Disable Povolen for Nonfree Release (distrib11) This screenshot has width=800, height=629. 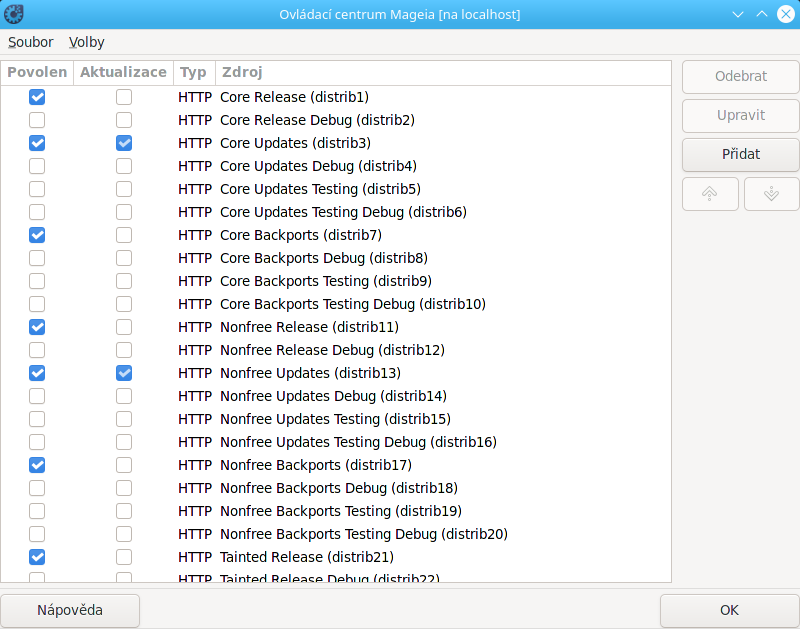pos(37,327)
